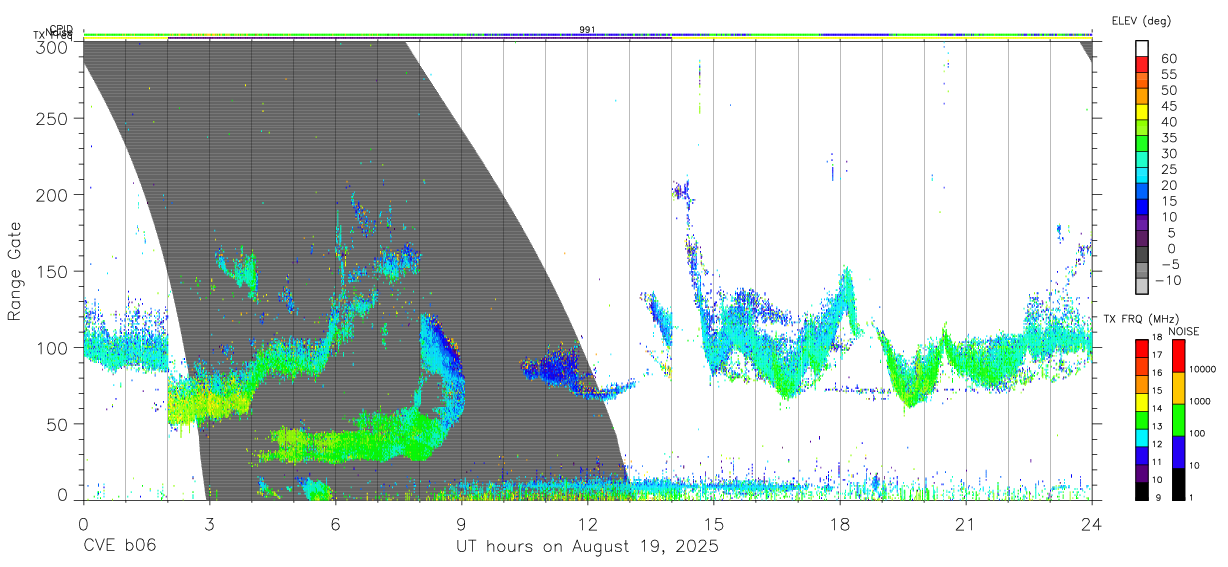Click the '45' elevation legend label
Viewport: 1228px width, 567px height.
1169,105
